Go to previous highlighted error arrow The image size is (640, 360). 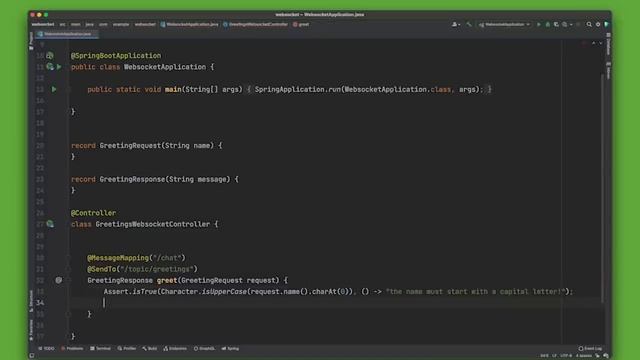(x=593, y=43)
